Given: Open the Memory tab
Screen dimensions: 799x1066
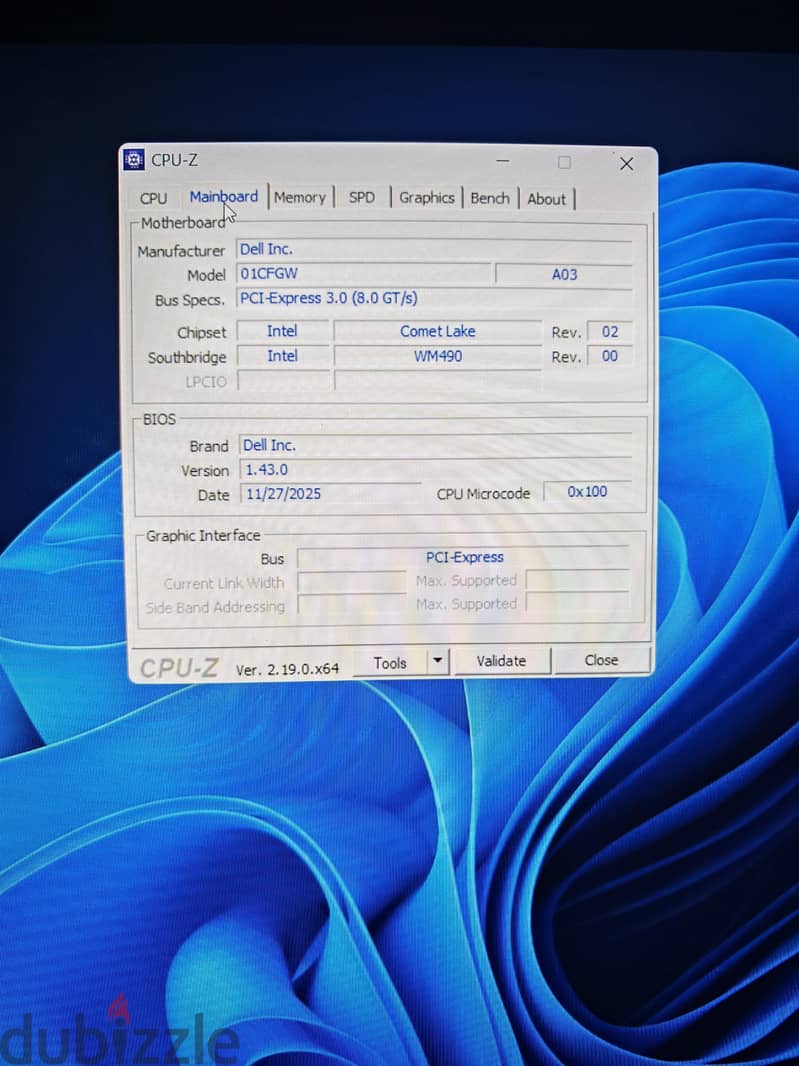Looking at the screenshot, I should (300, 197).
